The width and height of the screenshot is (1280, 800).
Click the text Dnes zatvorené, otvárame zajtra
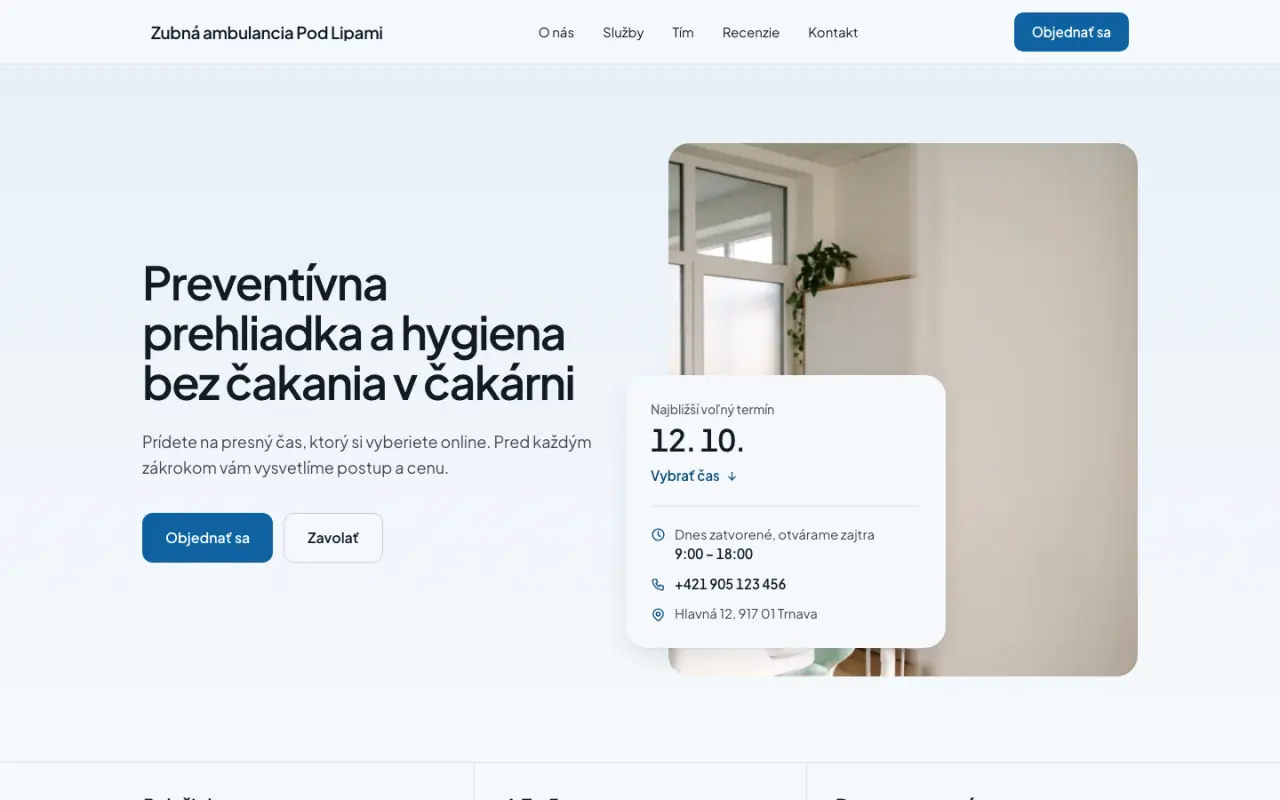(x=775, y=535)
